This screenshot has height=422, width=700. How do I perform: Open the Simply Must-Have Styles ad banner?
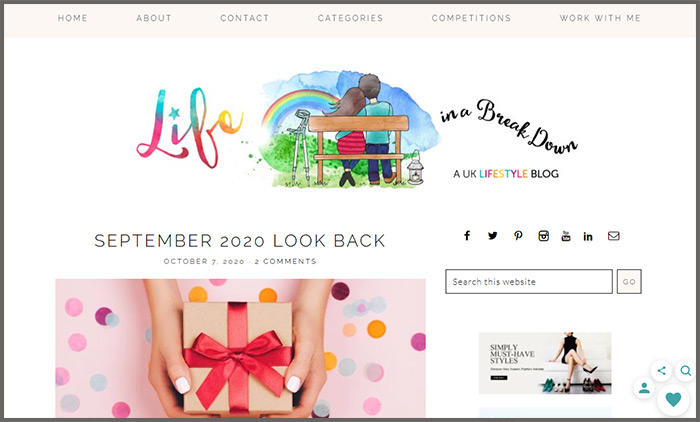(x=545, y=363)
